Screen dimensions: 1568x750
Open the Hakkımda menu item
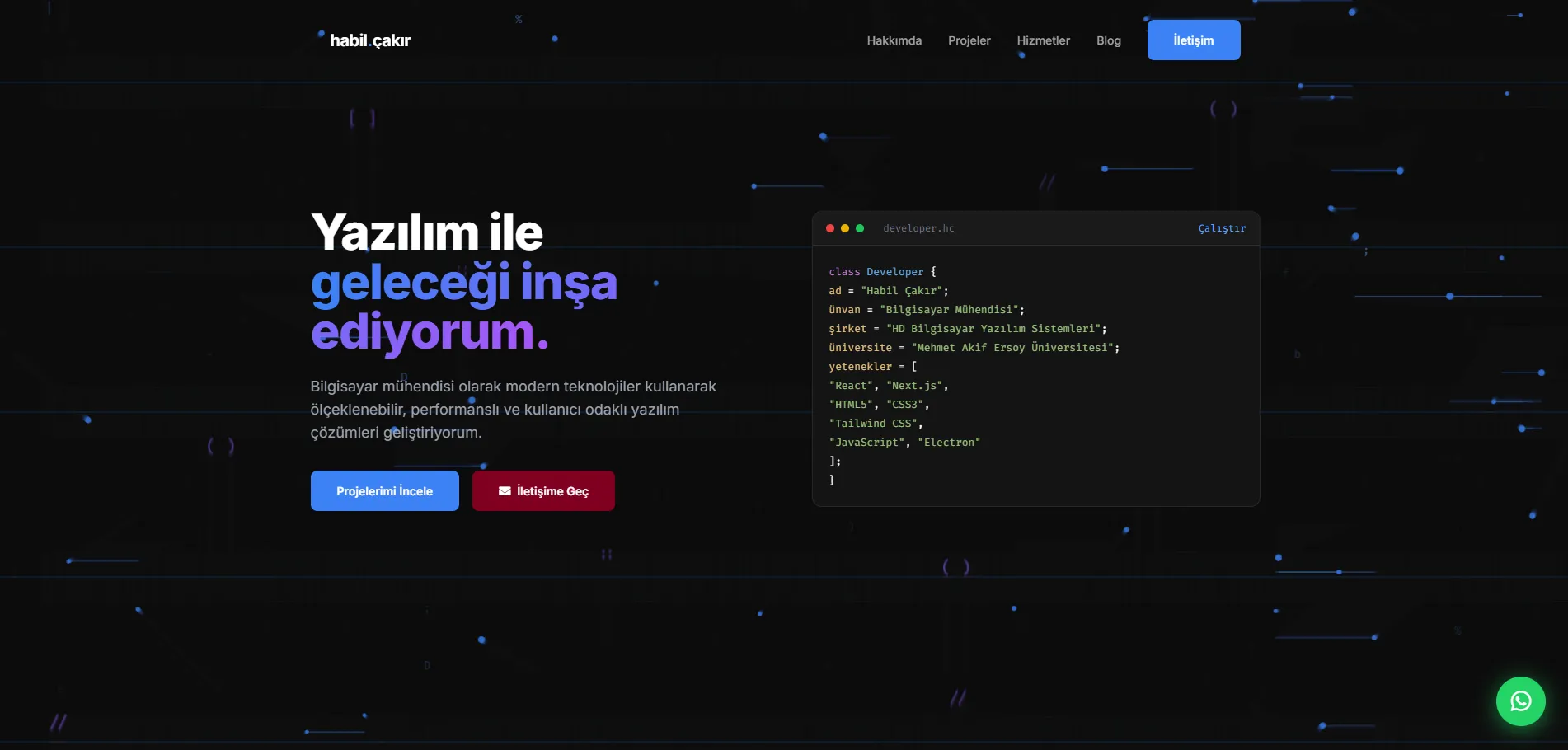(x=894, y=40)
